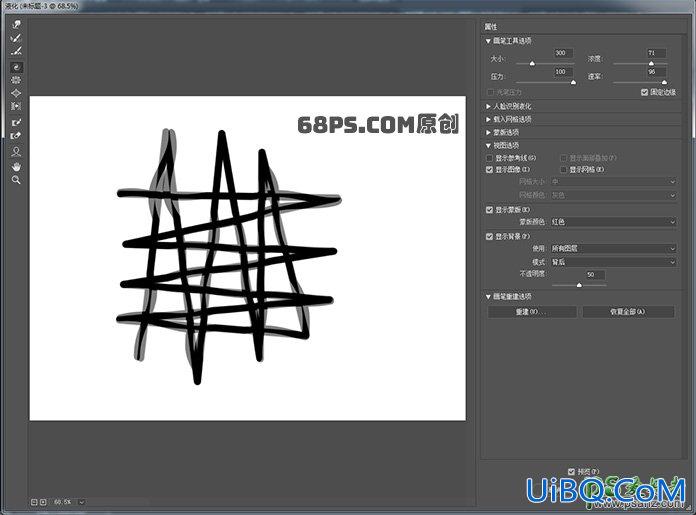Toggle the Pin Edges checkbox
This screenshot has height=515, width=696.
point(645,92)
